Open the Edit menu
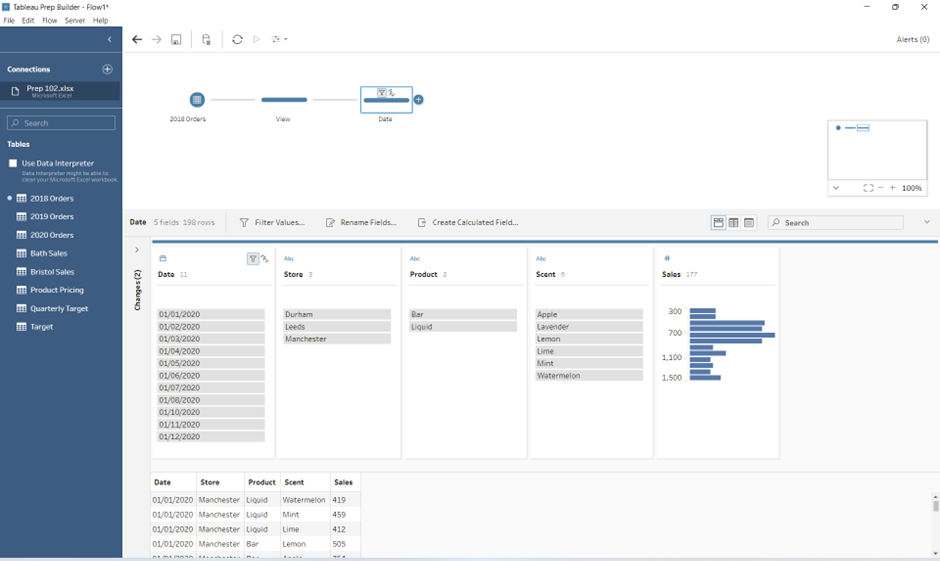This screenshot has width=940, height=561. (28, 20)
